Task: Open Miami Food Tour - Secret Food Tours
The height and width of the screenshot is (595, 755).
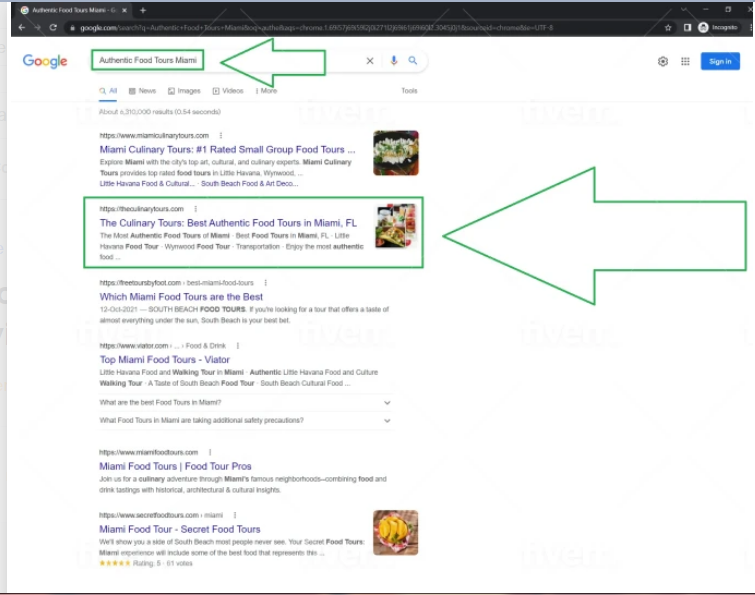Action: (x=180, y=530)
